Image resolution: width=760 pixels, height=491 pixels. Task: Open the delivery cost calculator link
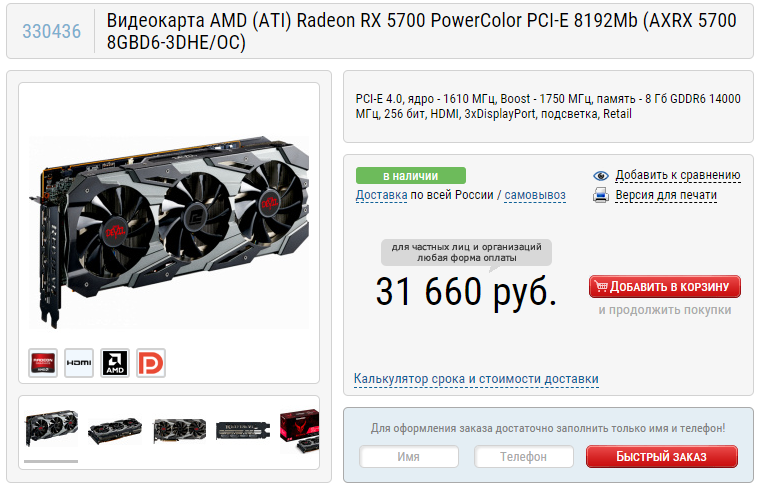pos(476,379)
